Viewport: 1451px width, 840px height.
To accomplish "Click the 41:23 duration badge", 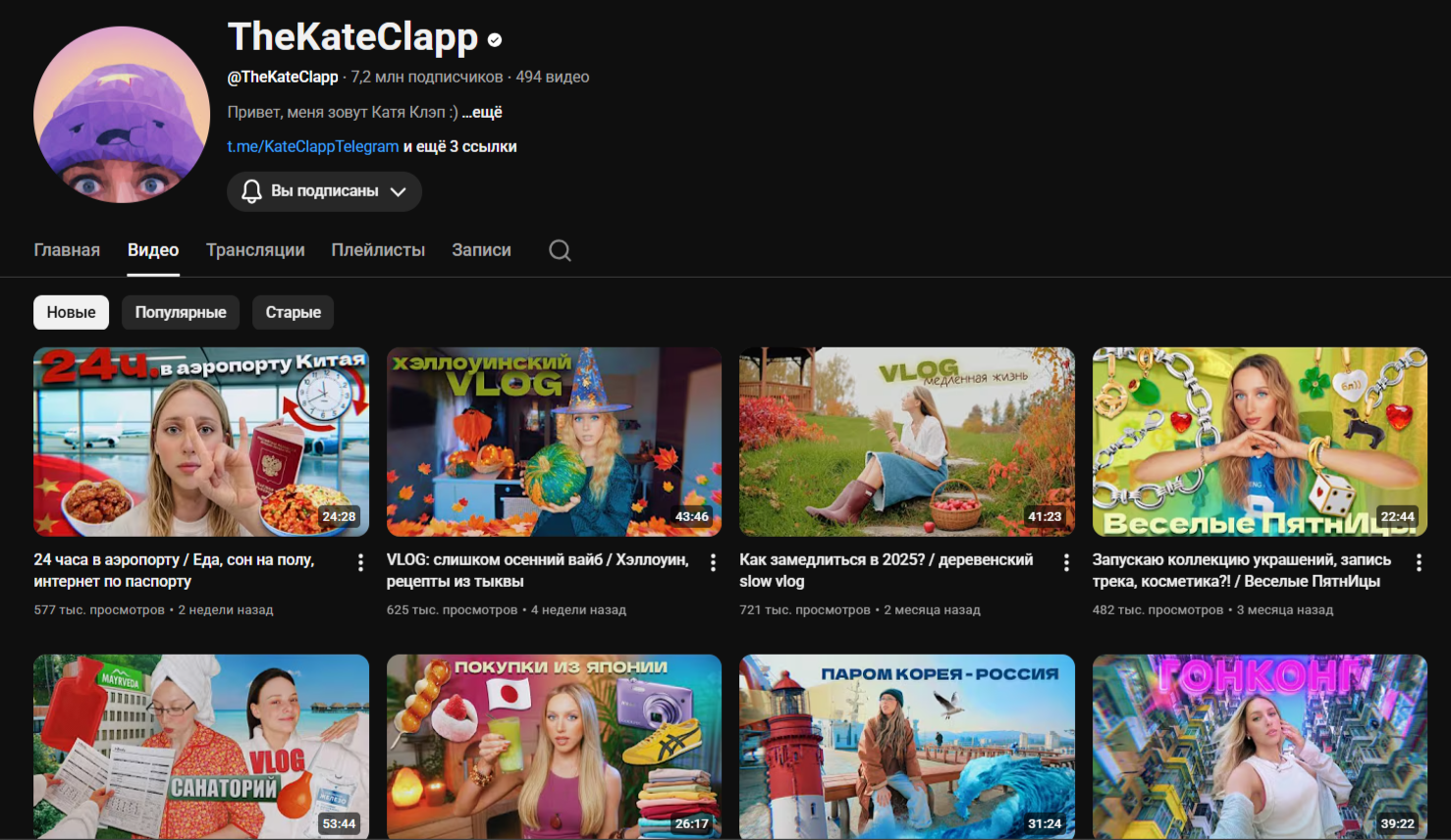I will click(x=1045, y=516).
